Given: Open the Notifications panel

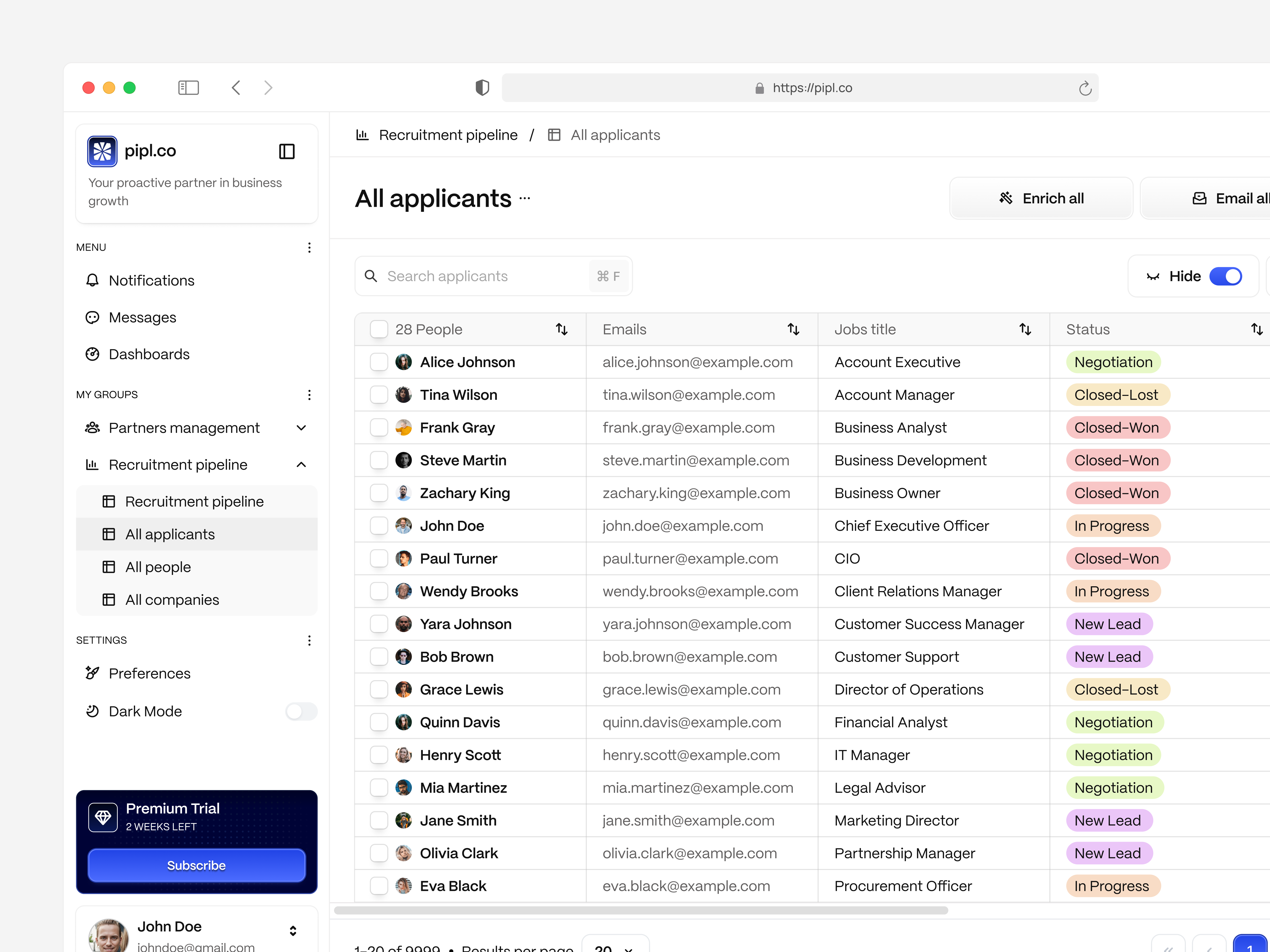Looking at the screenshot, I should pyautogui.click(x=152, y=280).
